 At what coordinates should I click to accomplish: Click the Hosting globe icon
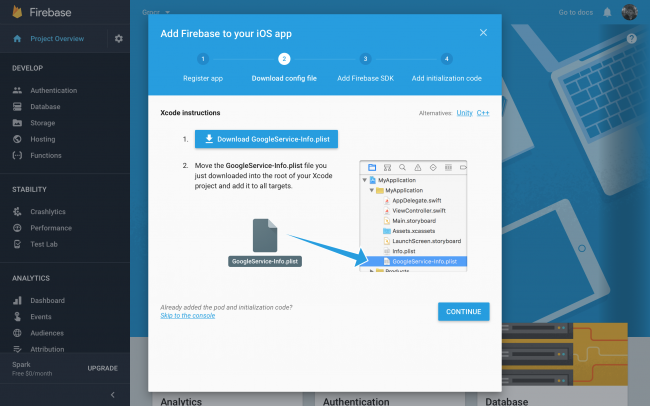click(17, 139)
